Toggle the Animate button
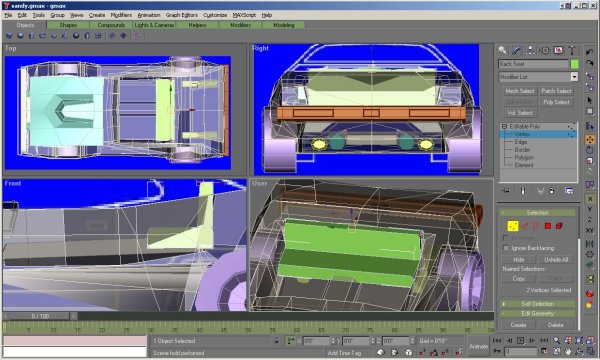This screenshot has width=600, height=360. point(478,346)
